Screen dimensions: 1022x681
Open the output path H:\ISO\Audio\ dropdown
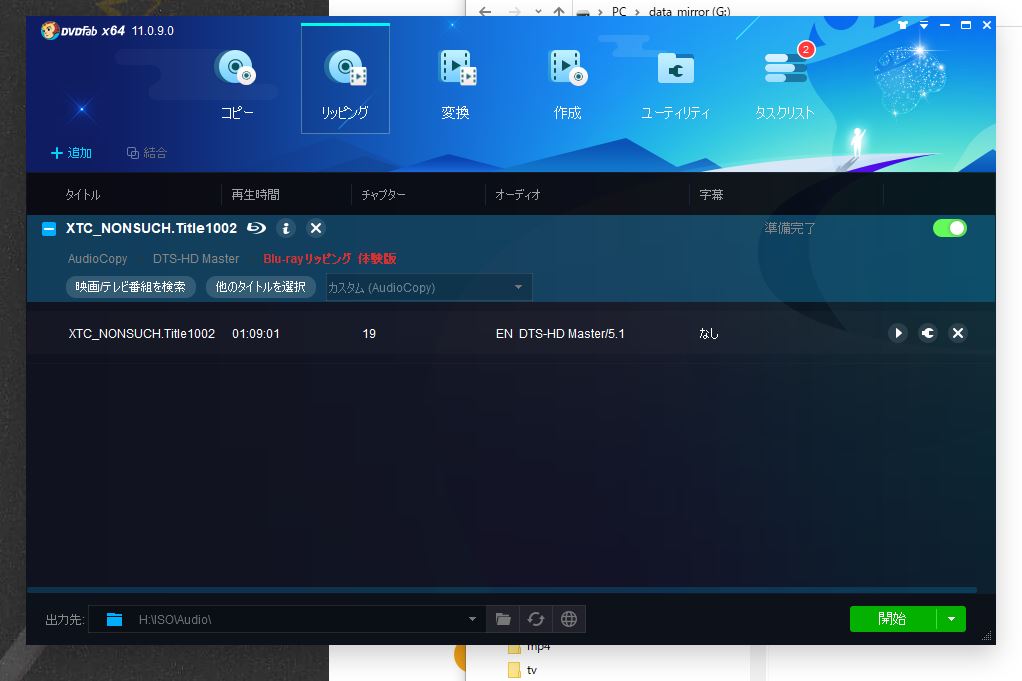point(472,619)
